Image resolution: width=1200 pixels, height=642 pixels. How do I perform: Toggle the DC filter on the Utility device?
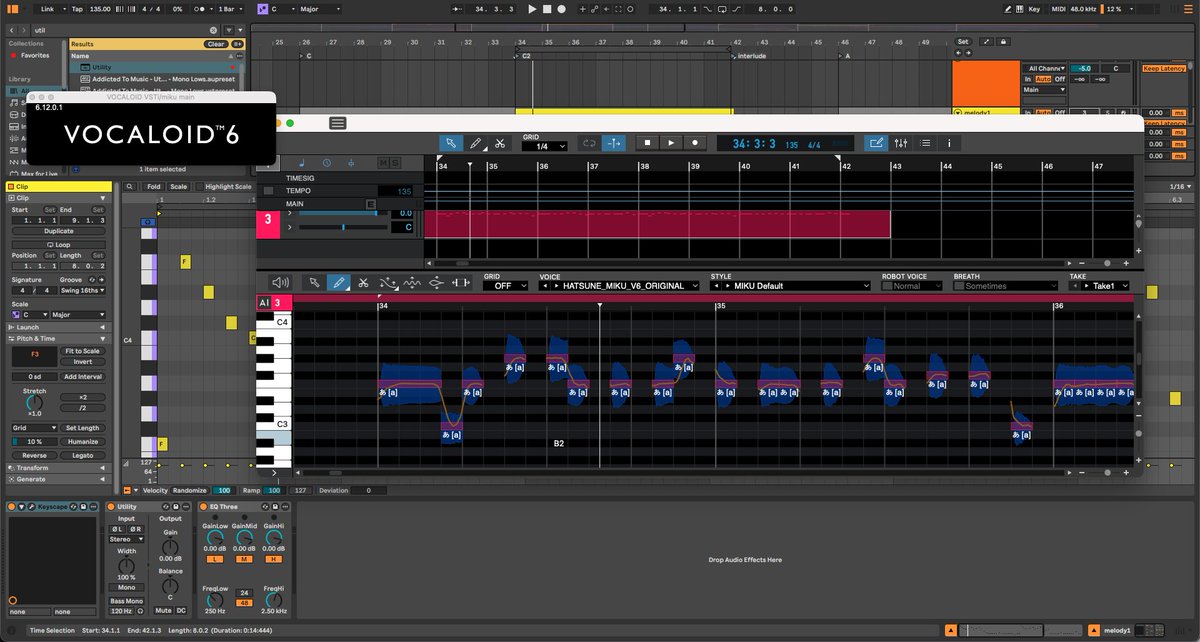point(181,610)
